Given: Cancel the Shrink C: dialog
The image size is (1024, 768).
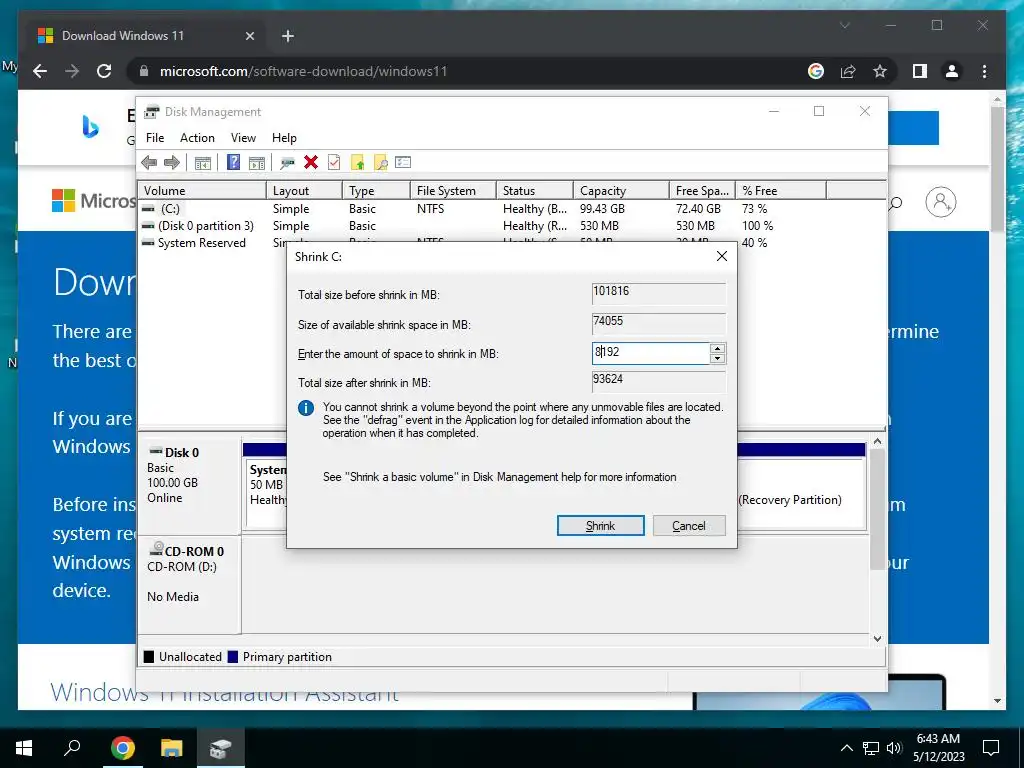Looking at the screenshot, I should (688, 526).
